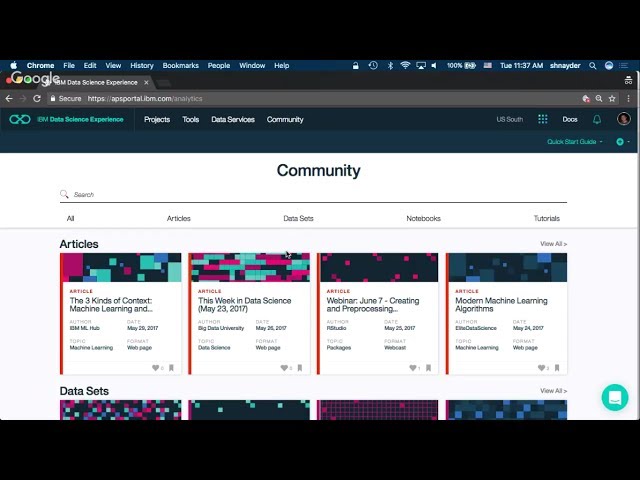Viewport: 640px width, 480px height.
Task: Click the search magnifier in Community search
Action: click(64, 194)
